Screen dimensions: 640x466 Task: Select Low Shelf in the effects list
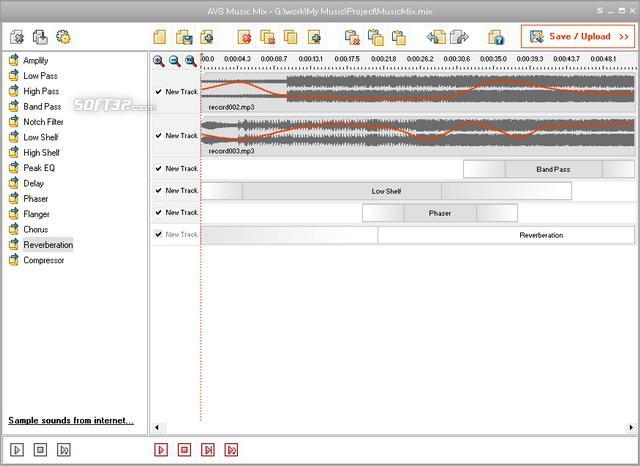(41, 137)
